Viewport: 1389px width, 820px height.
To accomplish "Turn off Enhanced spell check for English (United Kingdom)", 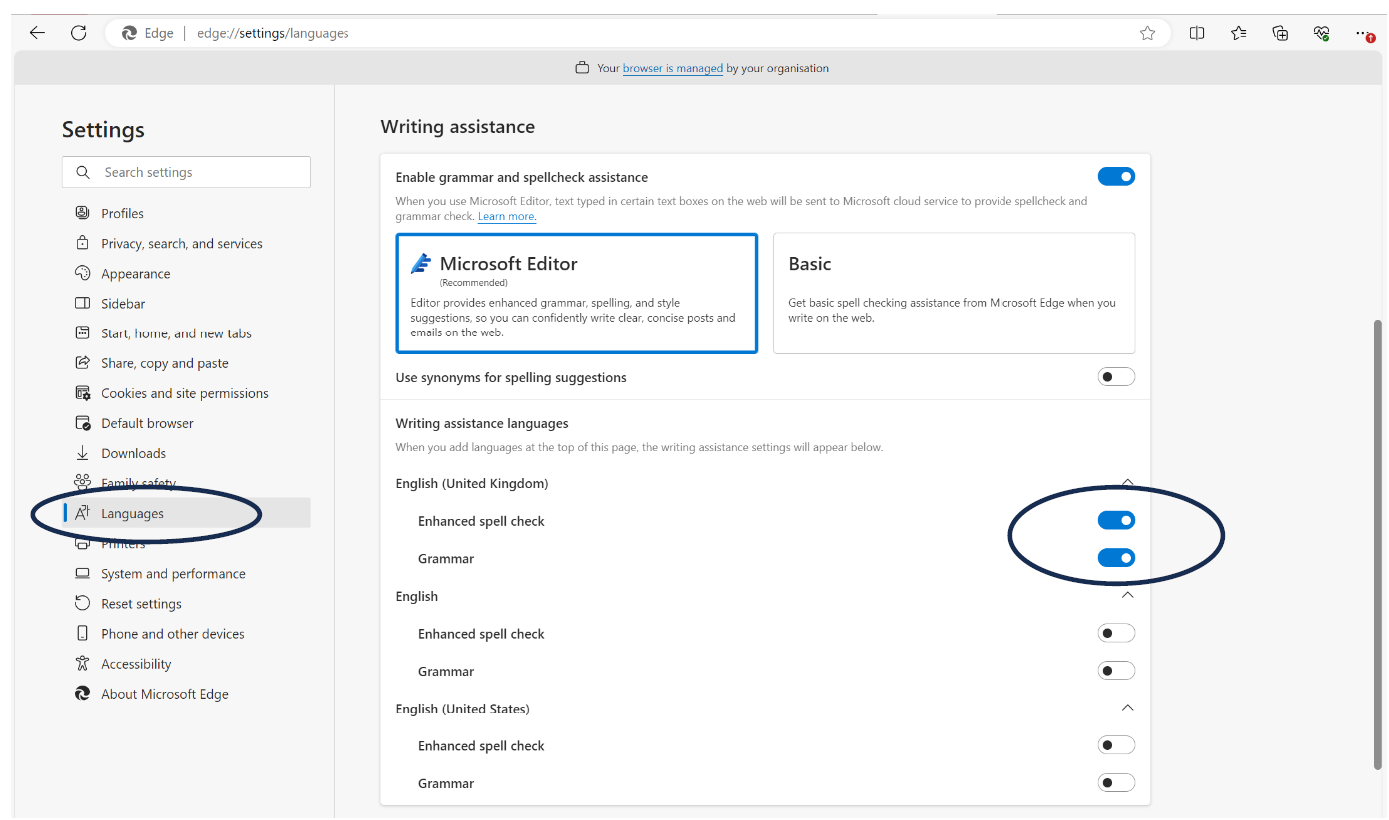I will tap(1116, 520).
